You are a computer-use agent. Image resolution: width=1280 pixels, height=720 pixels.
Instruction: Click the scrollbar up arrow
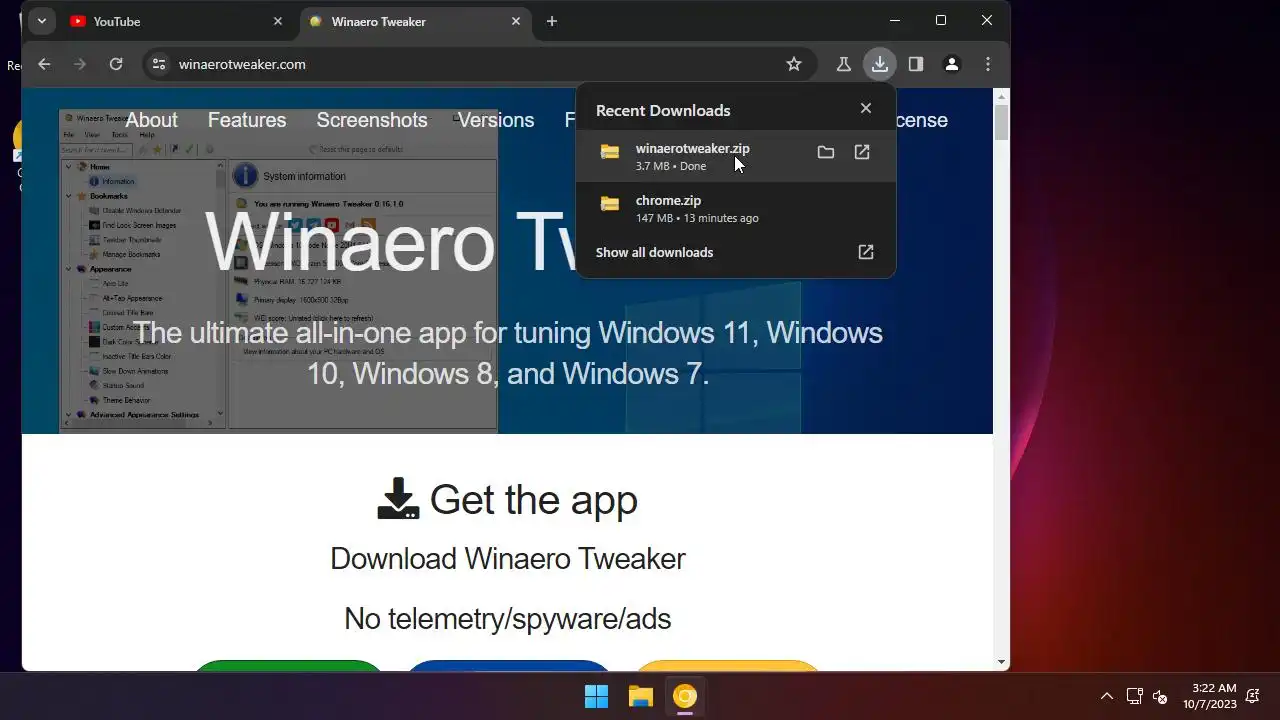point(1002,95)
